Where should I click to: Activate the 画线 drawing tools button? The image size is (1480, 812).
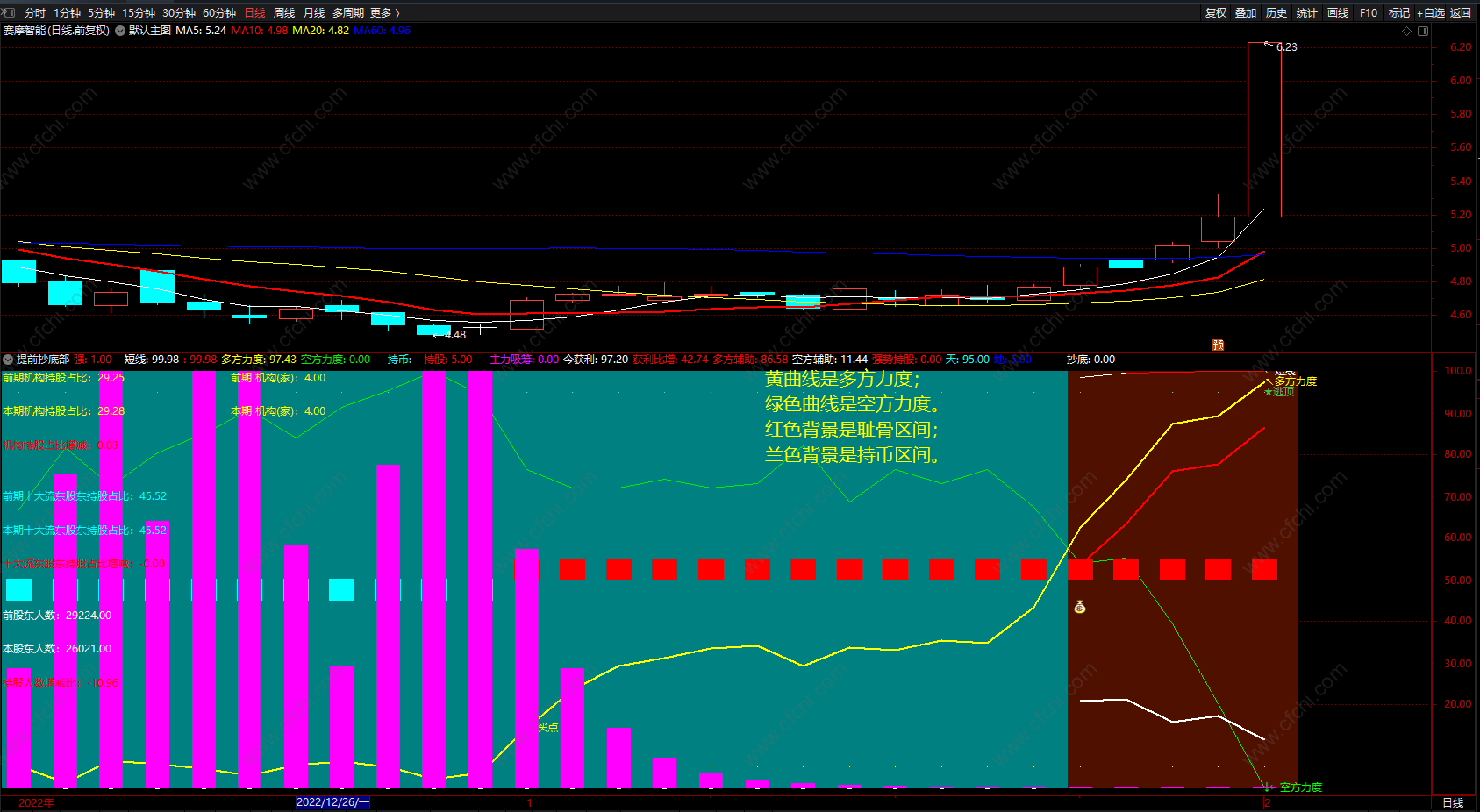coord(1338,13)
